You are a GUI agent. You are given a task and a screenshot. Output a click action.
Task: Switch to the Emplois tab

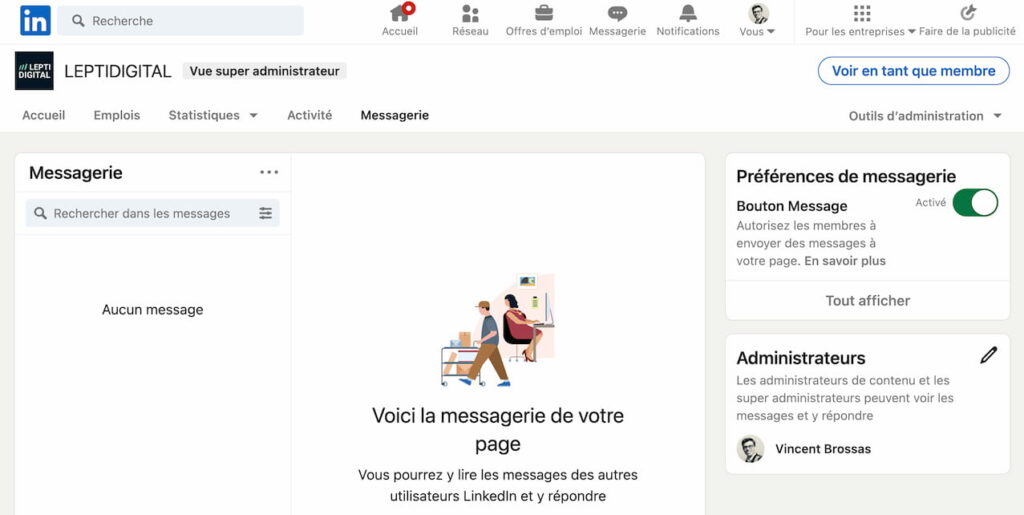pyautogui.click(x=117, y=116)
